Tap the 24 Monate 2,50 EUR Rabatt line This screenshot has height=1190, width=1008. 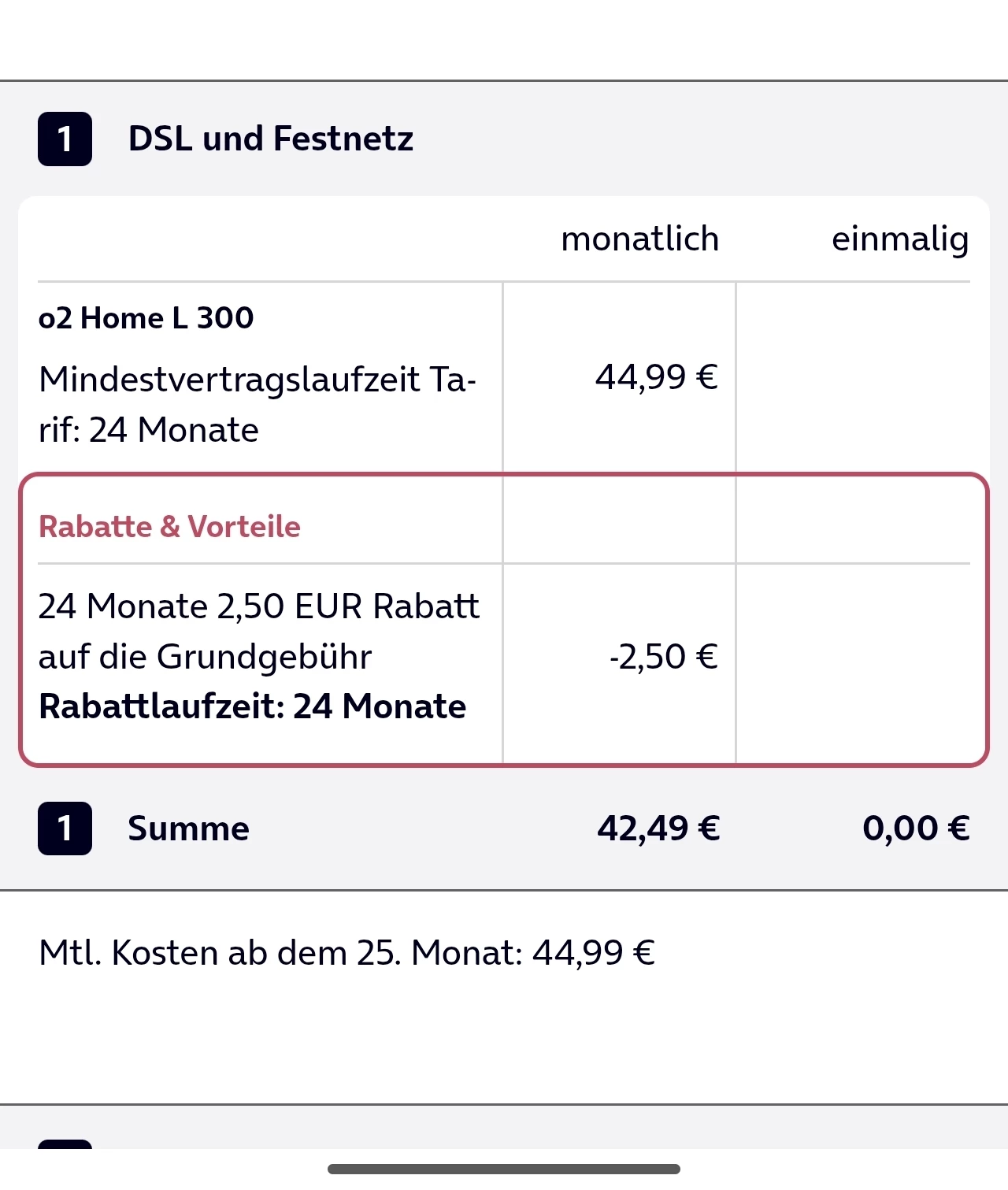click(258, 606)
